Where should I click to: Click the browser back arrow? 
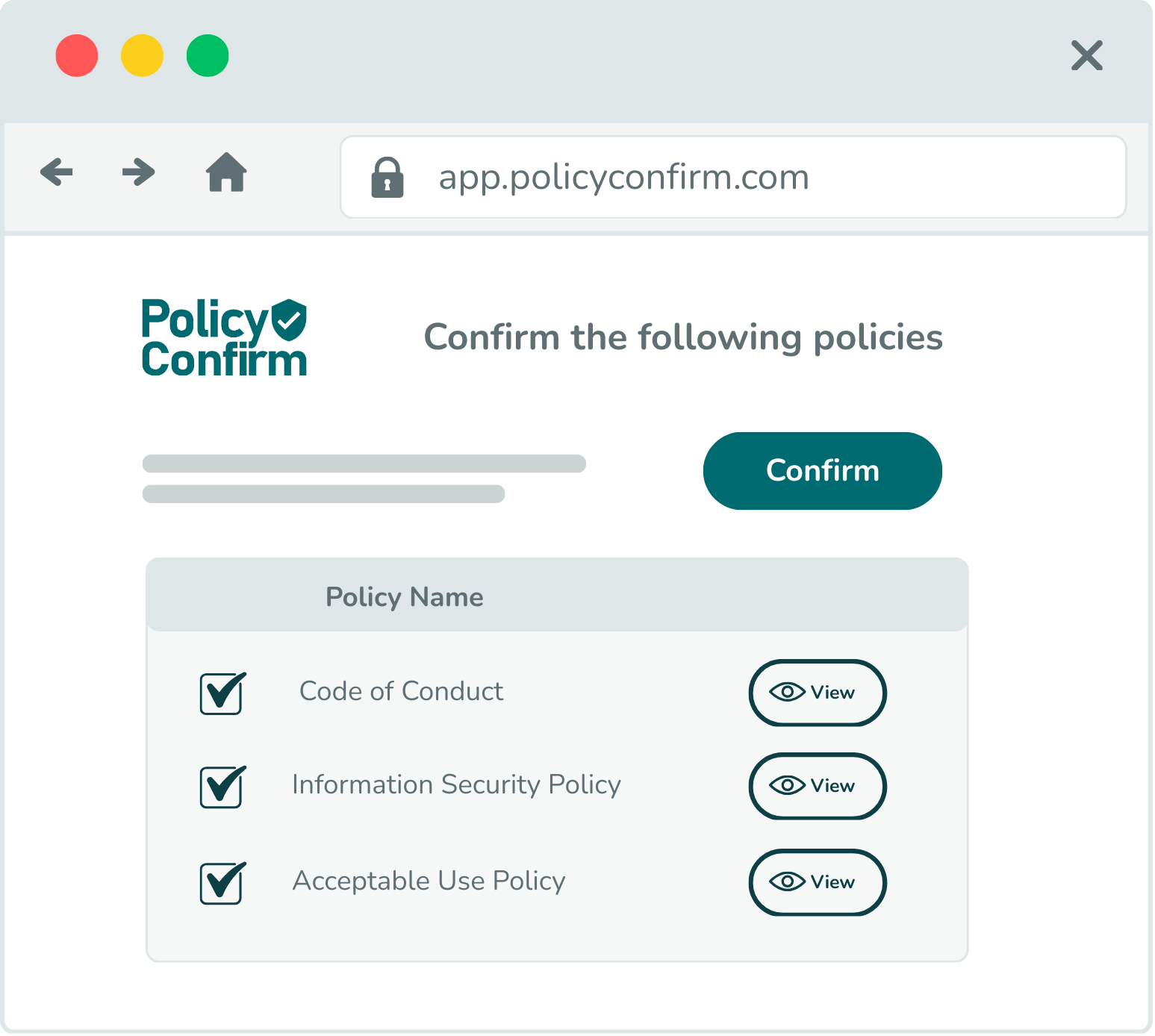coord(57,172)
